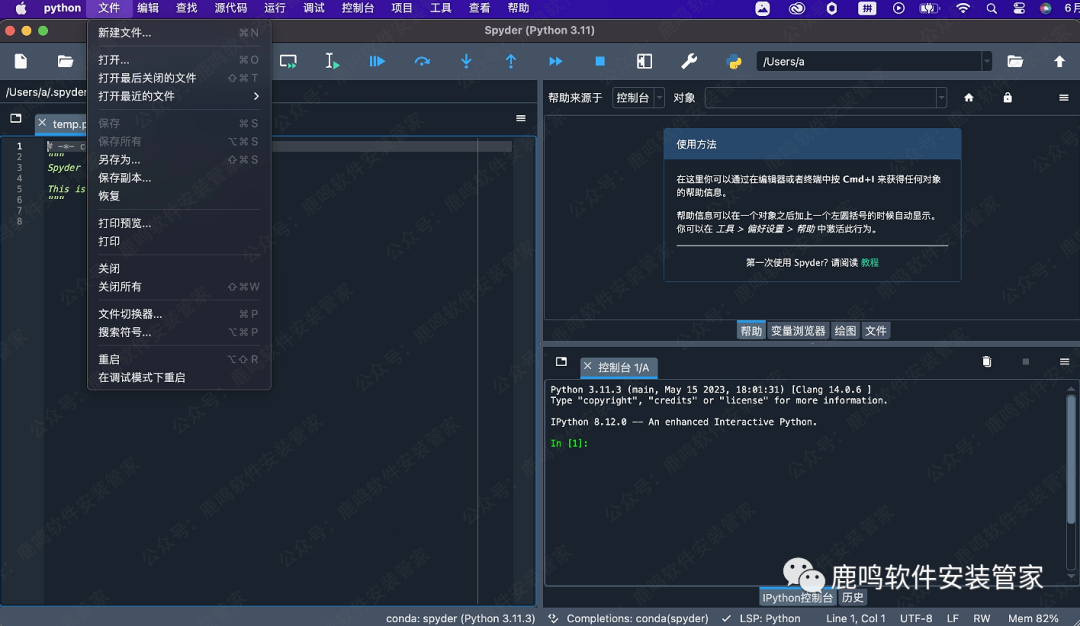Click the help pane home icon

coord(968,98)
